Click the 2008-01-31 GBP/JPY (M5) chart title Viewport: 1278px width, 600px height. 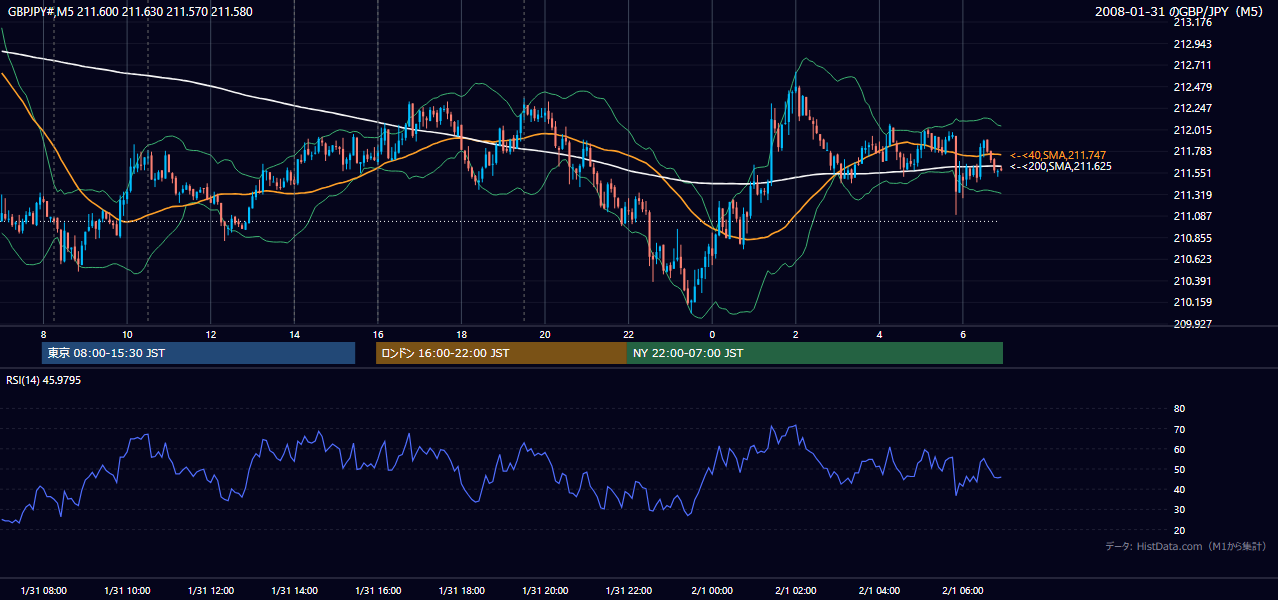[x=1180, y=11]
